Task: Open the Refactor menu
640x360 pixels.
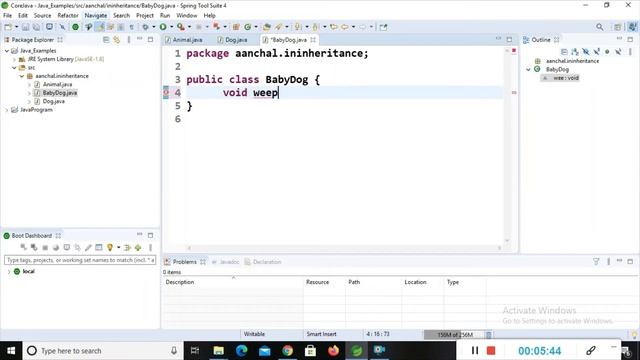Action: click(68, 16)
